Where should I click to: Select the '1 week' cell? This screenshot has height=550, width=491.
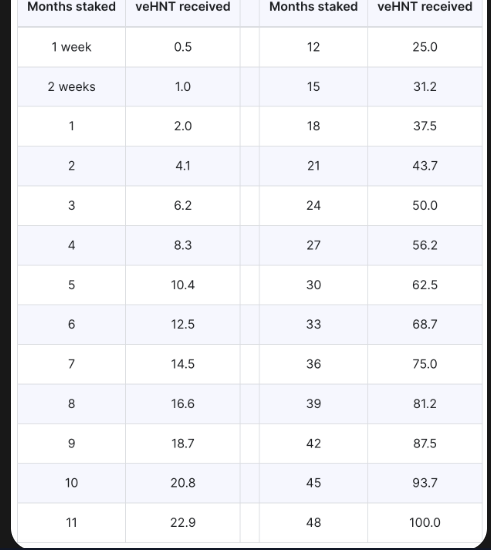click(72, 47)
